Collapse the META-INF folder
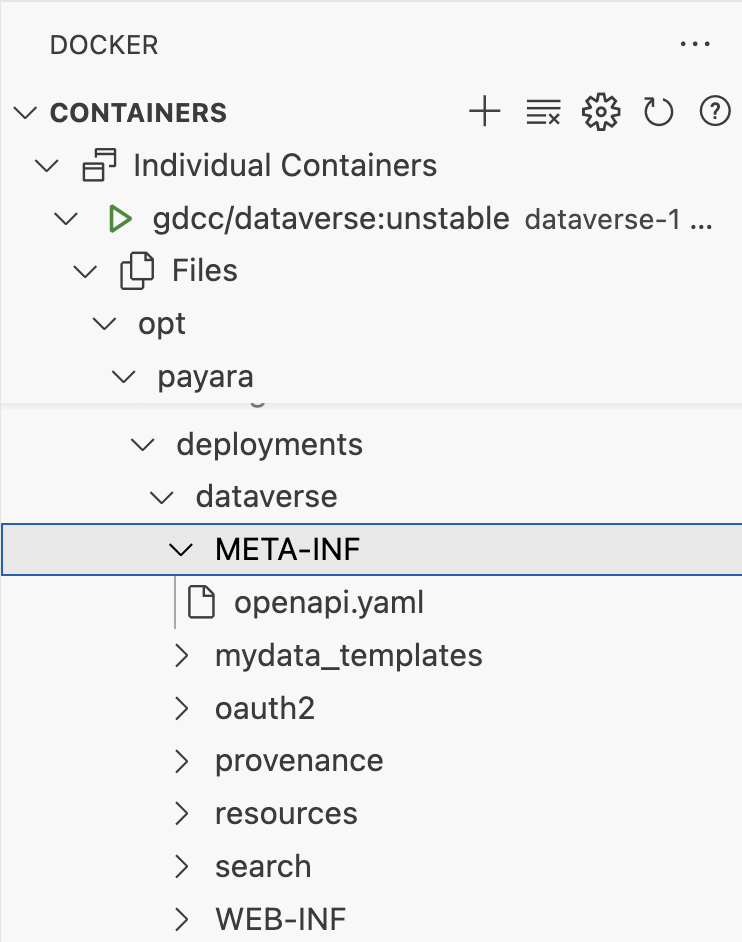This screenshot has width=742, height=942. (x=181, y=549)
